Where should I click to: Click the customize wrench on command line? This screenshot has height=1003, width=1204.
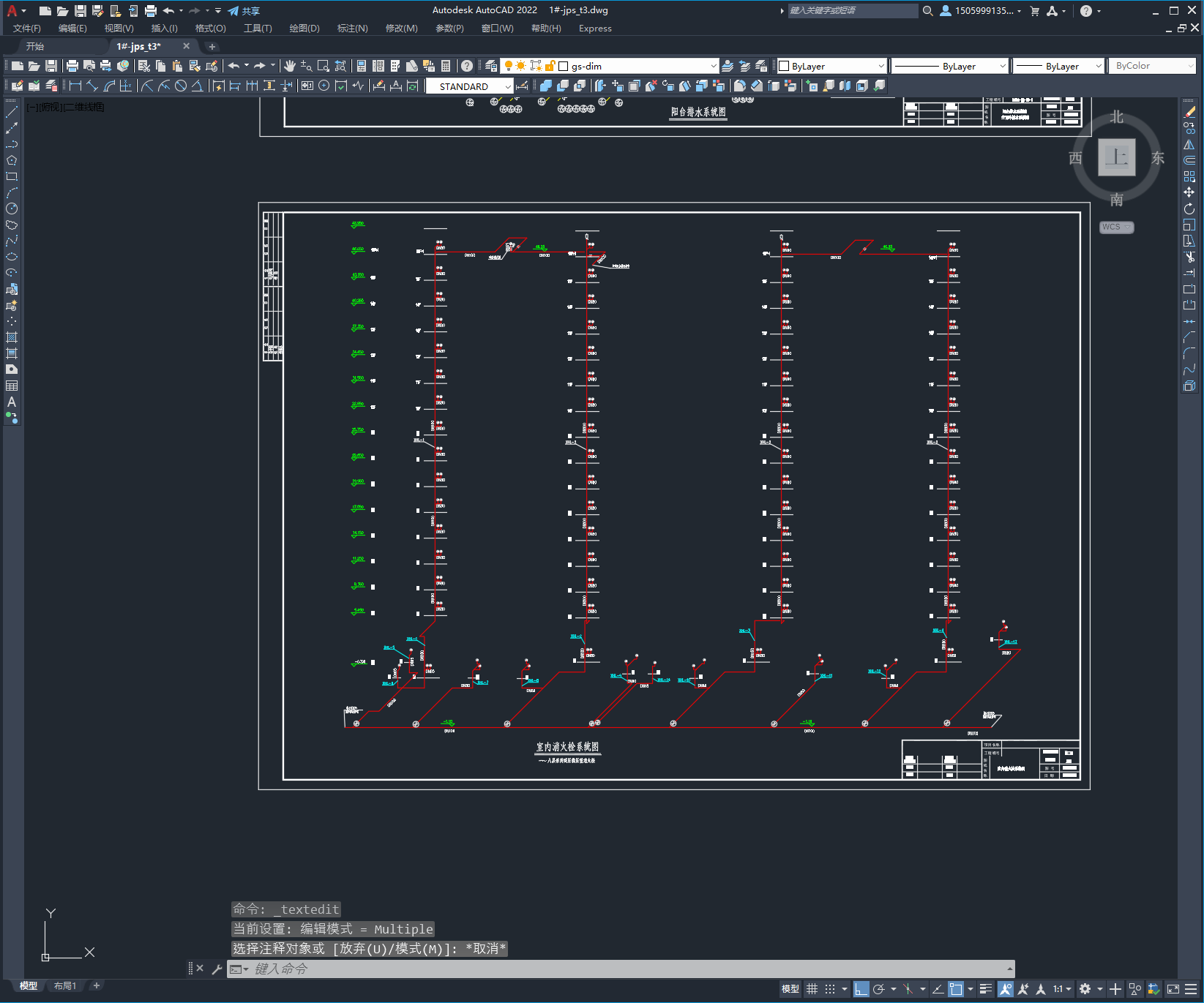[x=217, y=969]
